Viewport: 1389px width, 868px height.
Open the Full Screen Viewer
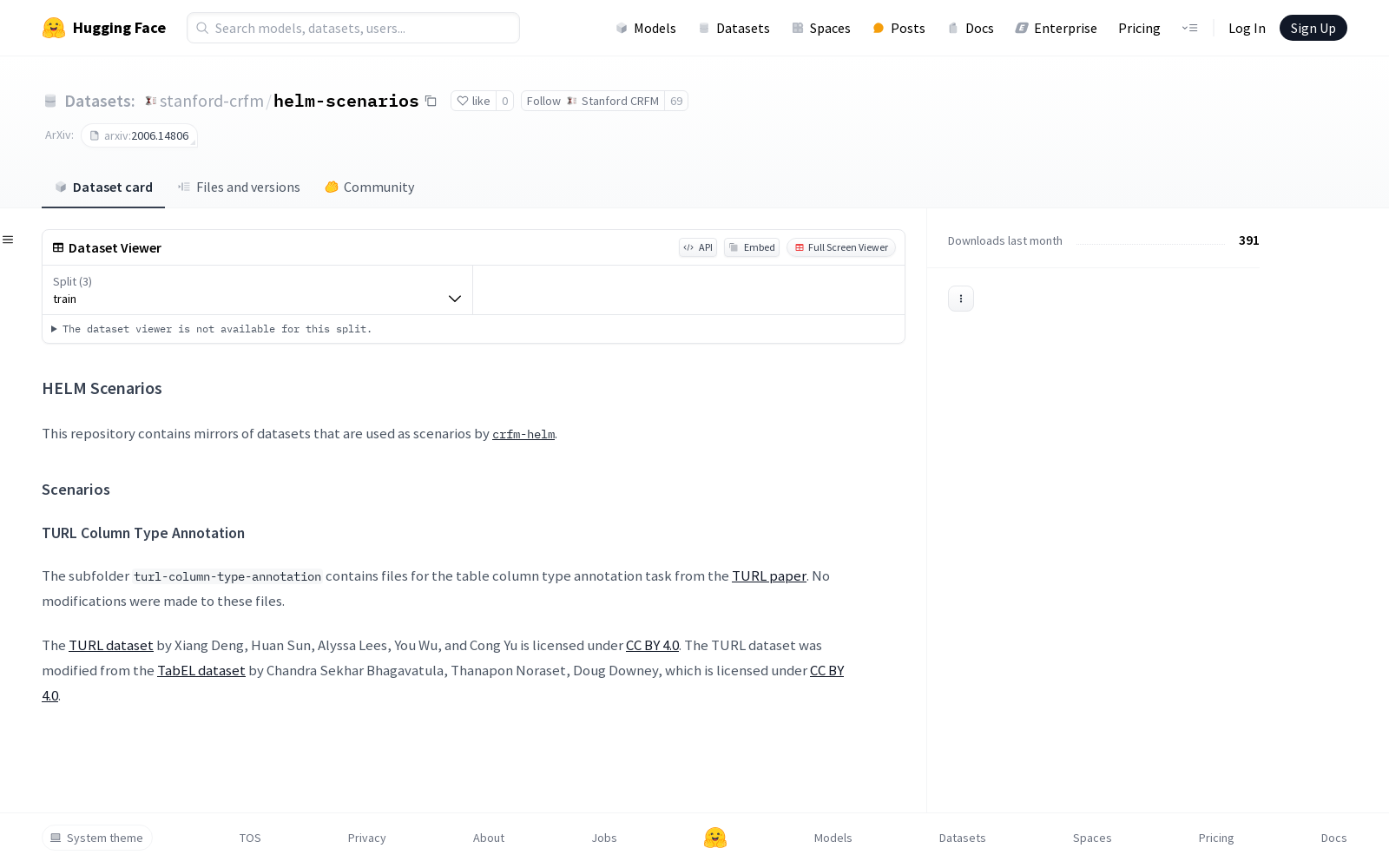pos(841,247)
